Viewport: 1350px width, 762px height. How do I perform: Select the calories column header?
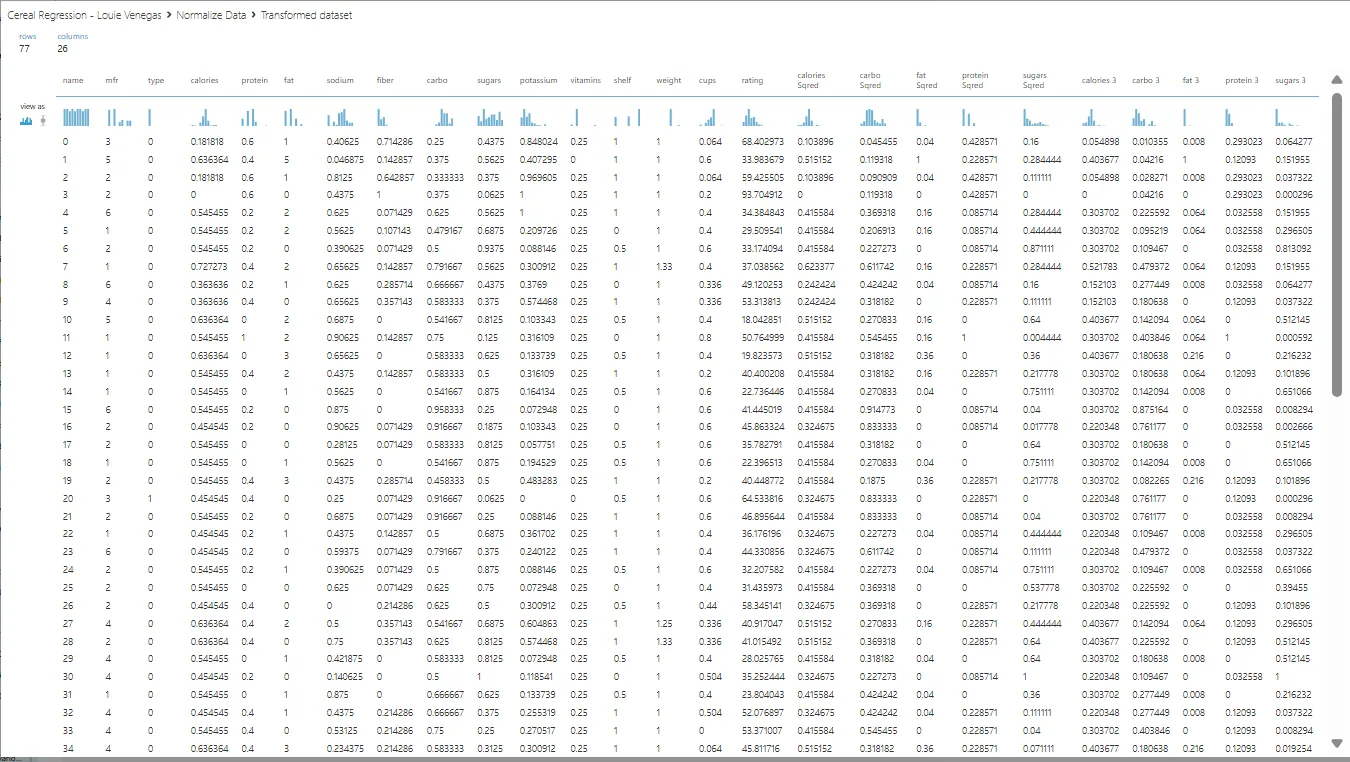coord(205,80)
